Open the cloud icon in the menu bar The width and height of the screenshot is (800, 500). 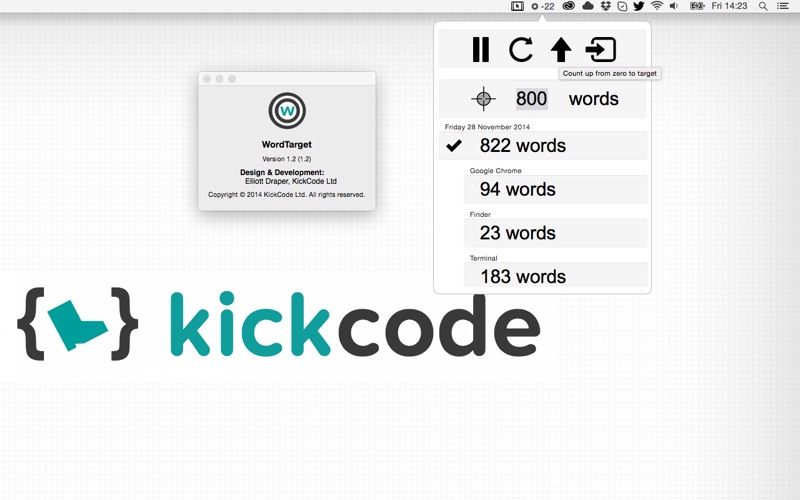tap(588, 6)
